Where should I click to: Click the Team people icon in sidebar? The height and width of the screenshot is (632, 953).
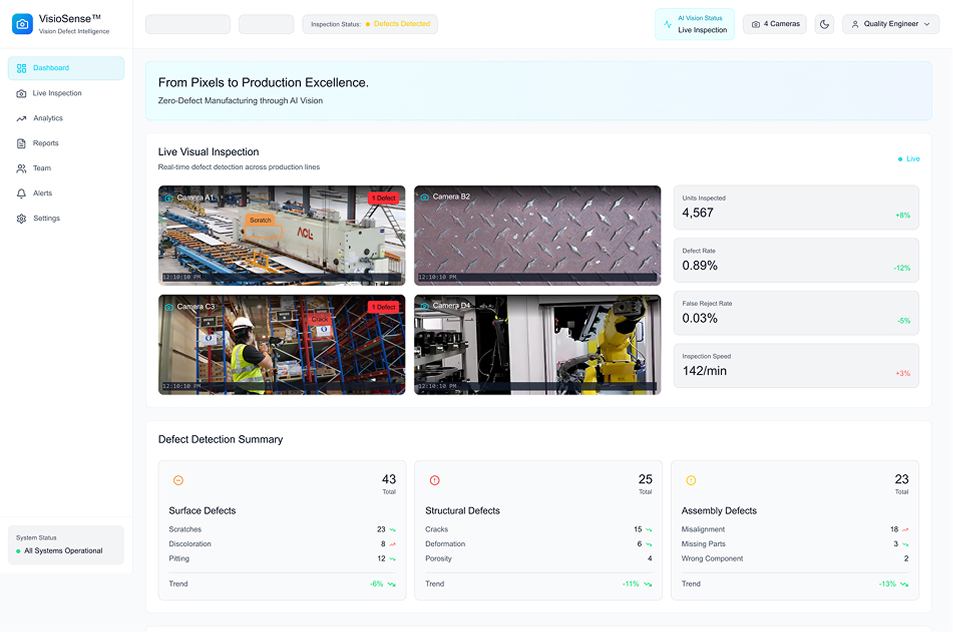(x=22, y=168)
